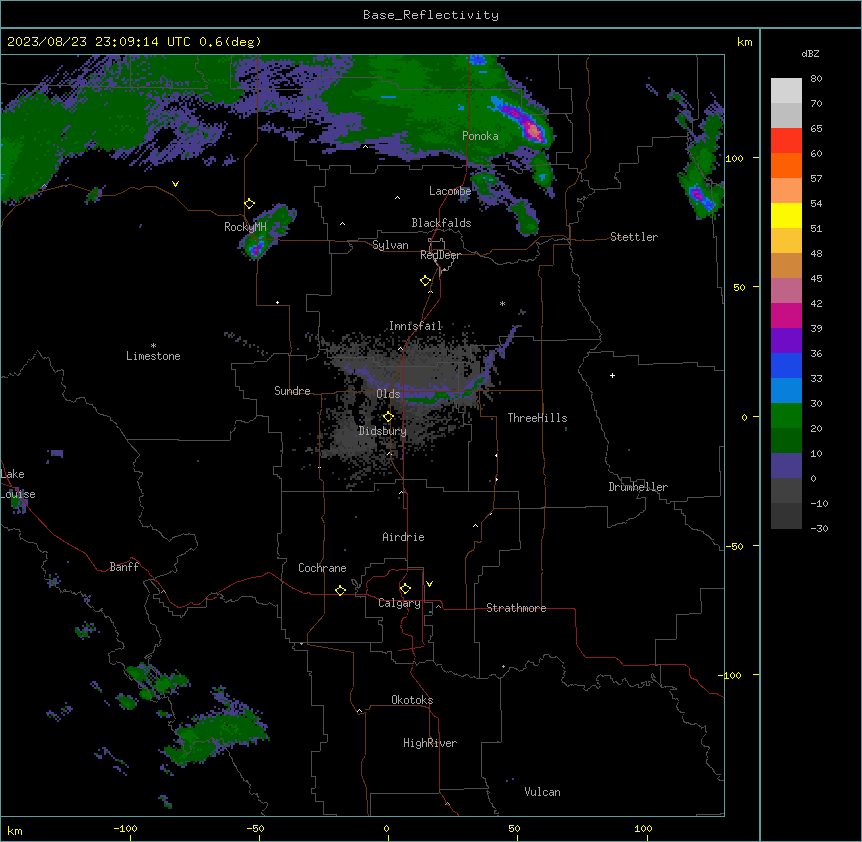Pick the yellow 54-51 dBZ legend swatch
This screenshot has height=842, width=862.
(786, 216)
